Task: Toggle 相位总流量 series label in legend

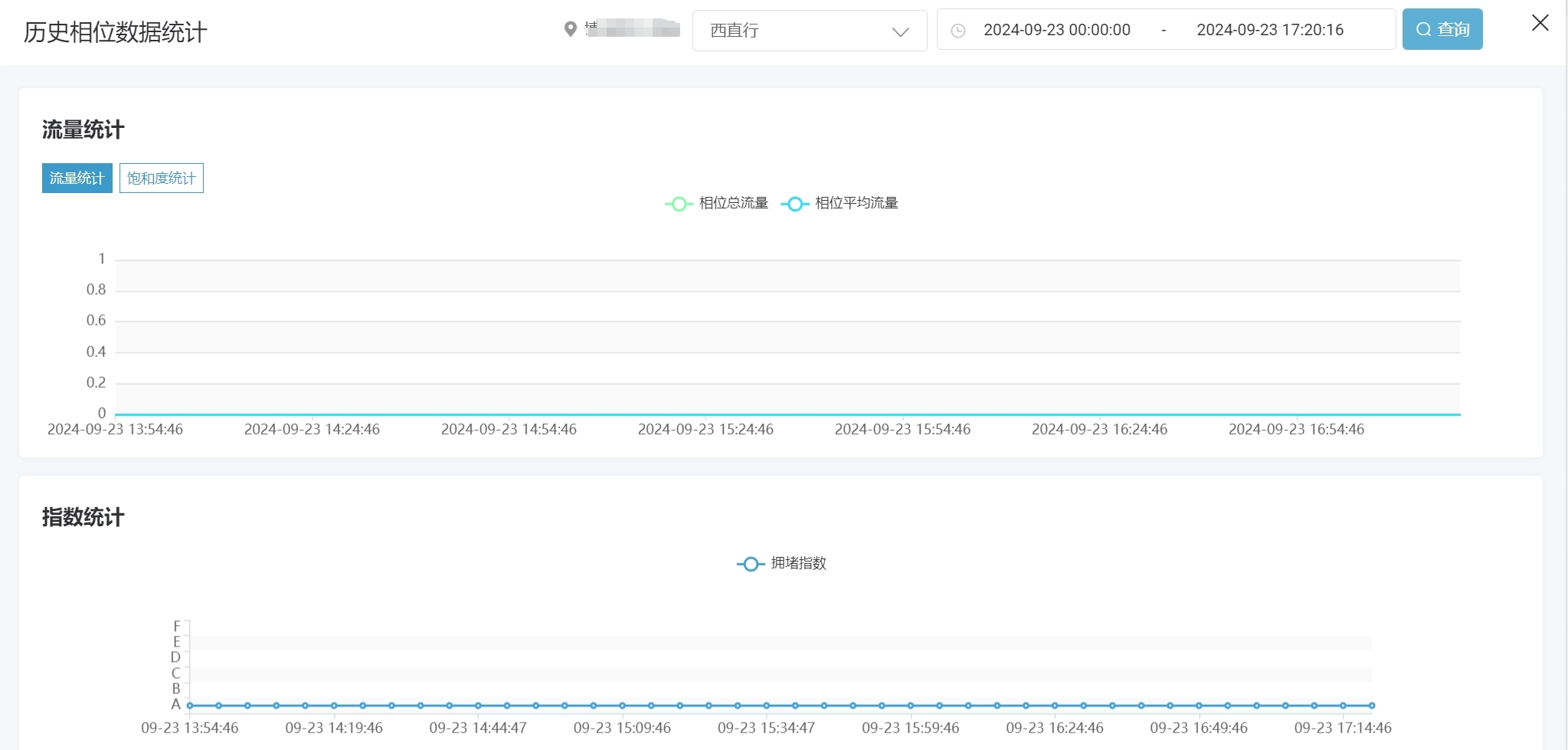Action: point(733,203)
